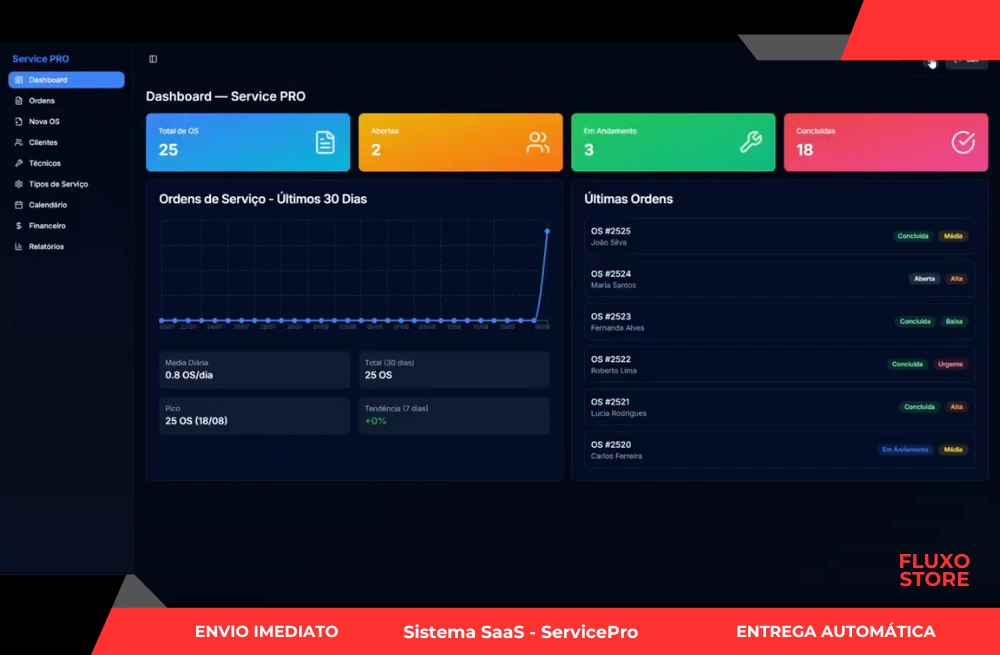Click the dollar icon beside Financeiro

pos(19,226)
